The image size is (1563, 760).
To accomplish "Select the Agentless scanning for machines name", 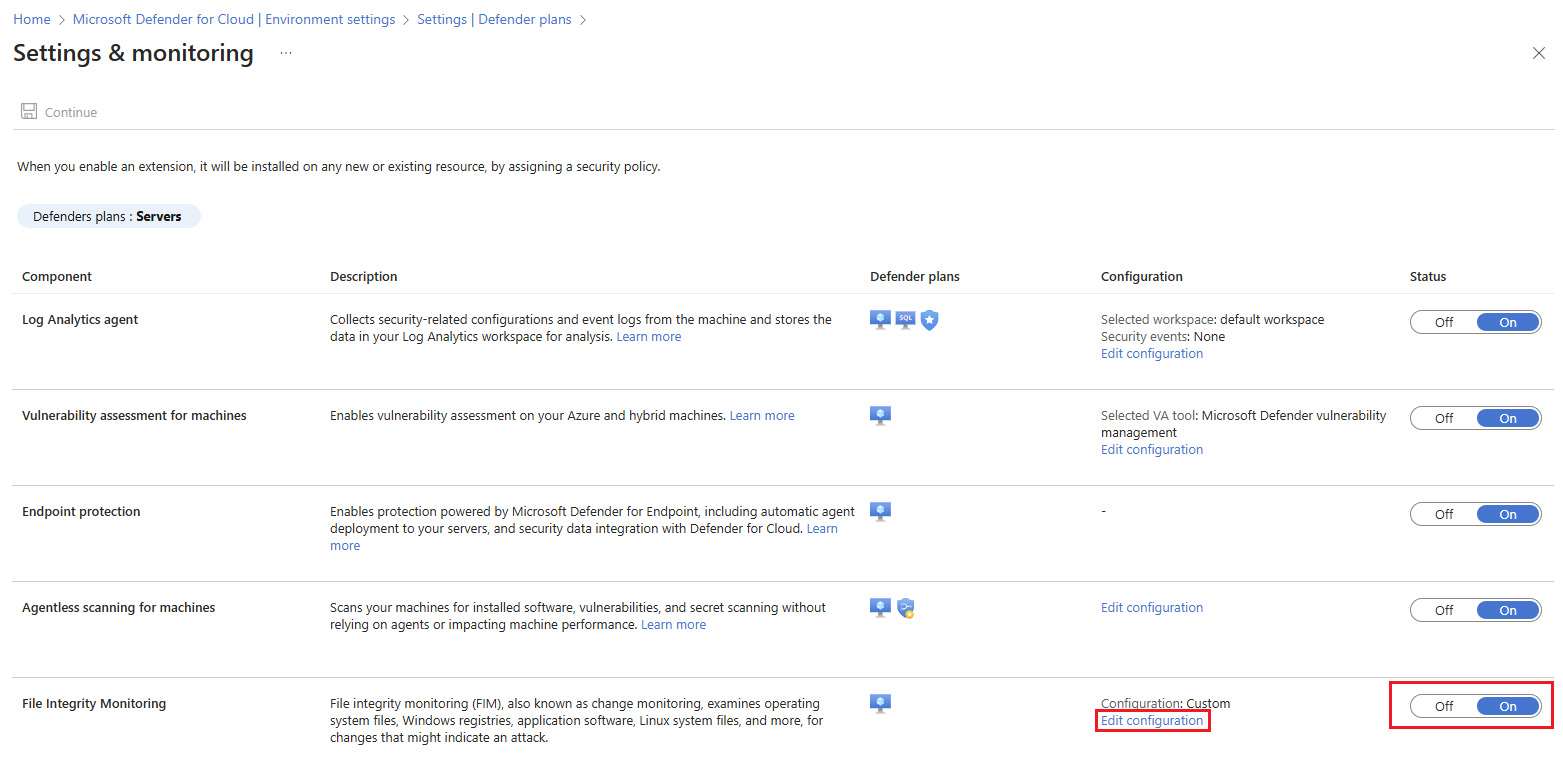I will point(118,607).
